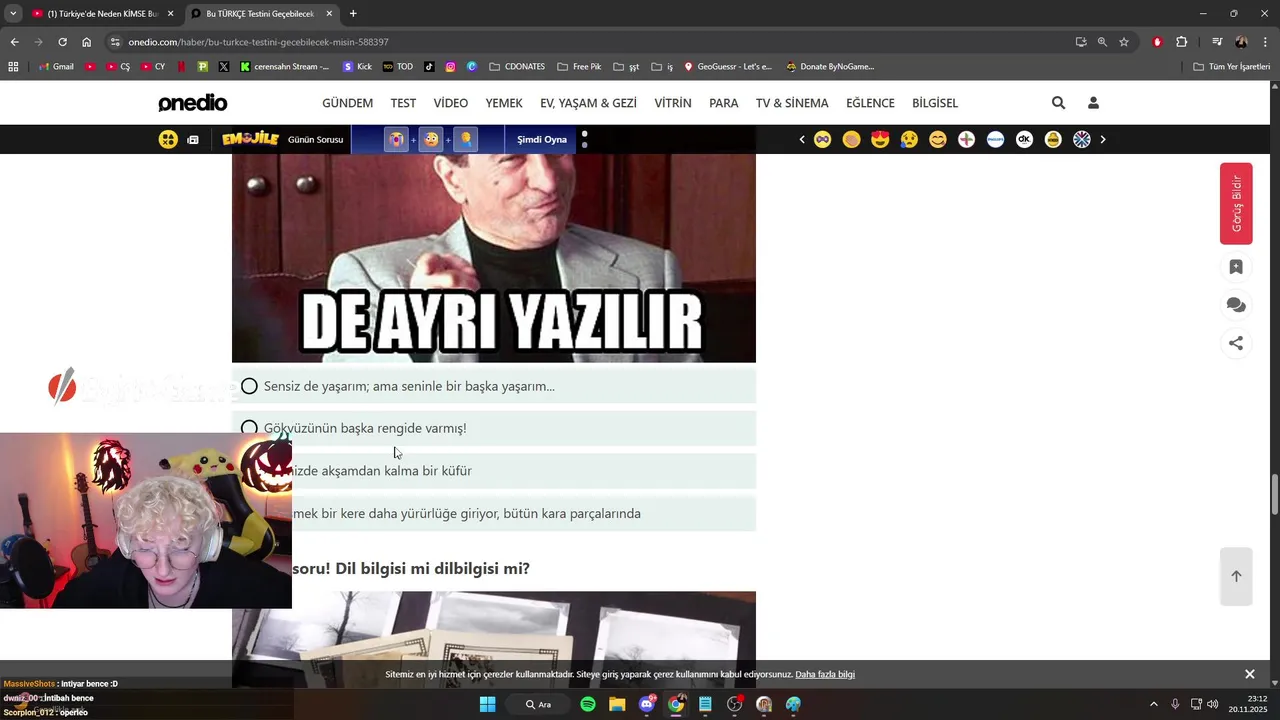Viewport: 1280px width, 720px height.
Task: Open the VİDEO menu
Action: (x=450, y=103)
